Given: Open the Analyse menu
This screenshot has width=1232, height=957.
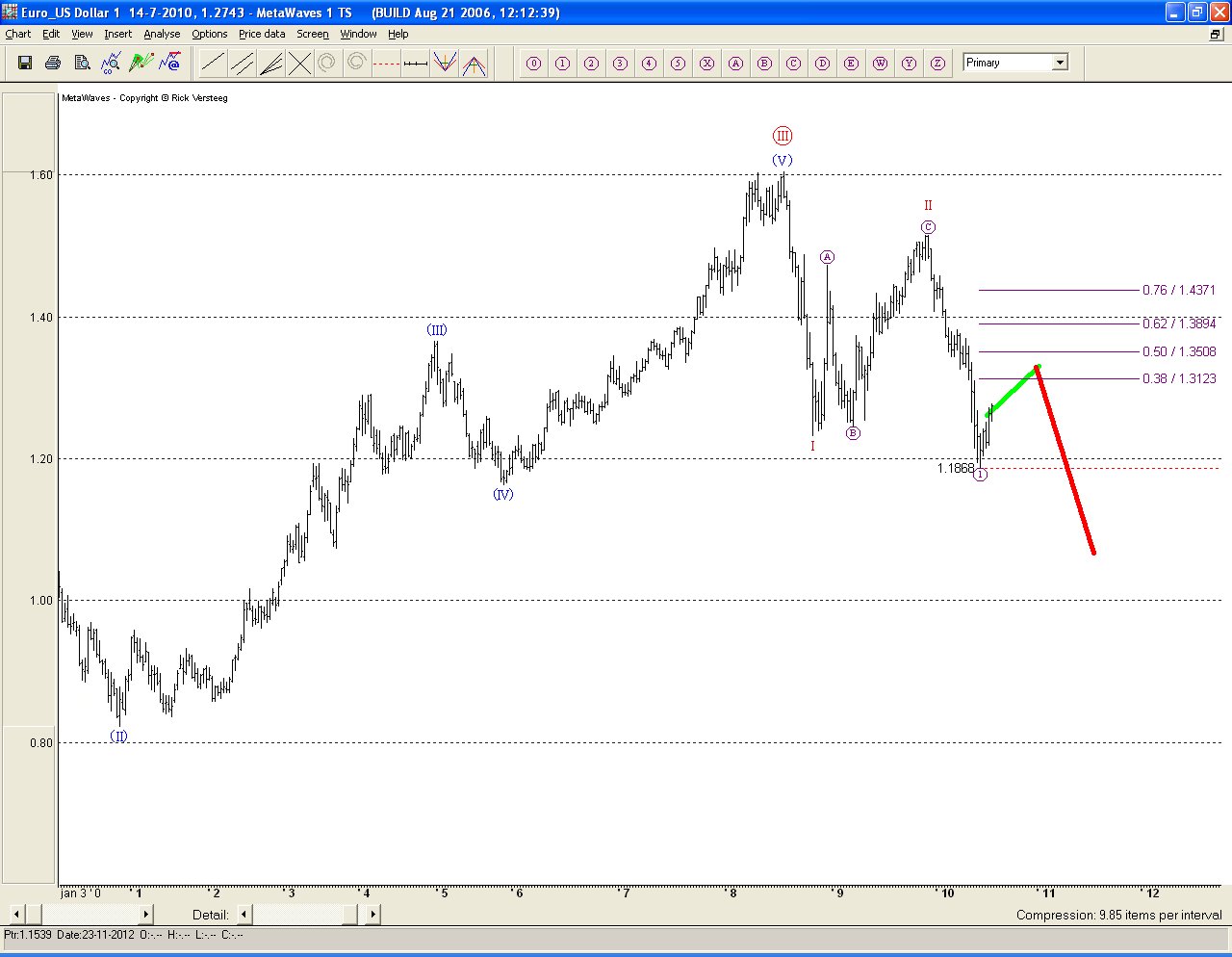Looking at the screenshot, I should click(x=162, y=34).
